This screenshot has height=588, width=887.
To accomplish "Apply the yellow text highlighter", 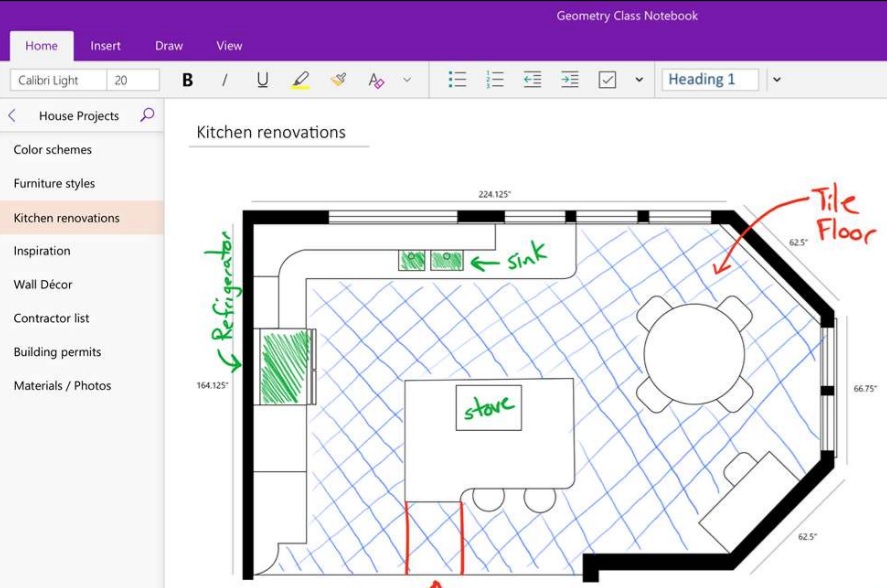I will (x=300, y=80).
